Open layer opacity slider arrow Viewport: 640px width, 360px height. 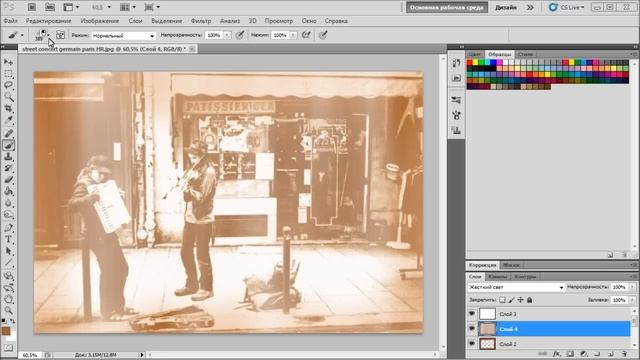pos(632,287)
